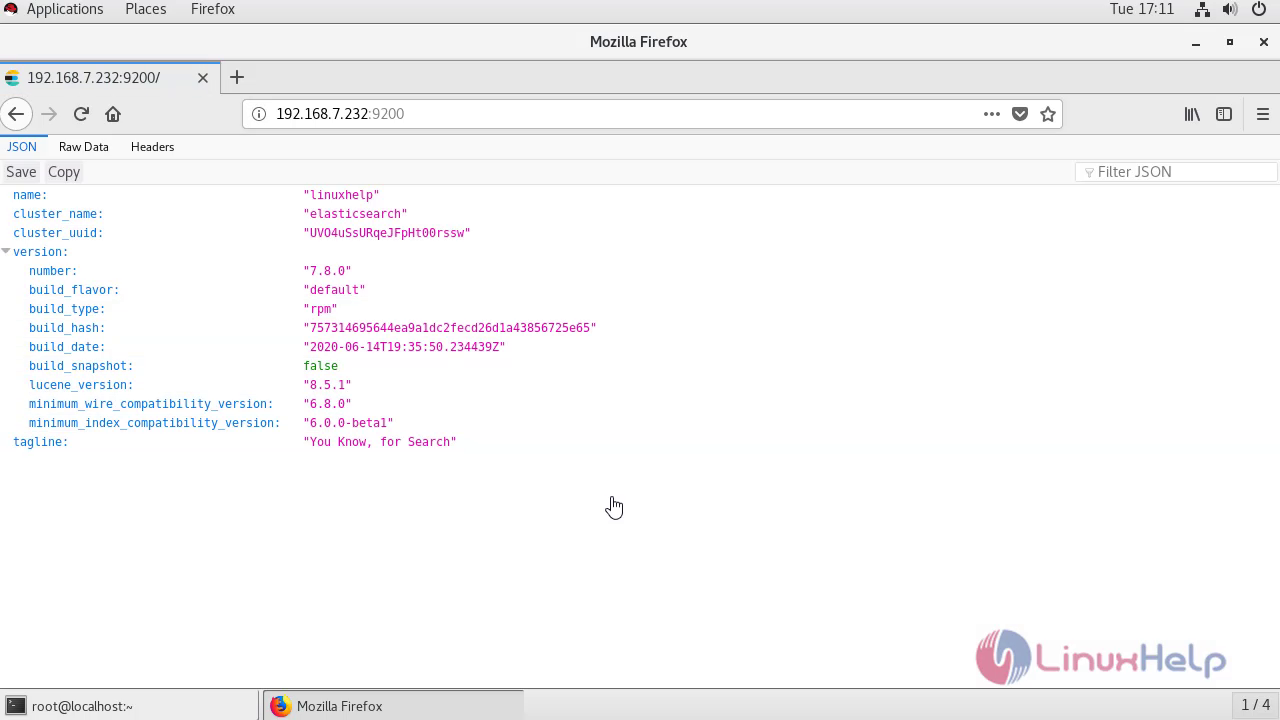Screen dimensions: 1280x720
Task: Click the value "You Know, for Search"
Action: pyautogui.click(x=380, y=442)
